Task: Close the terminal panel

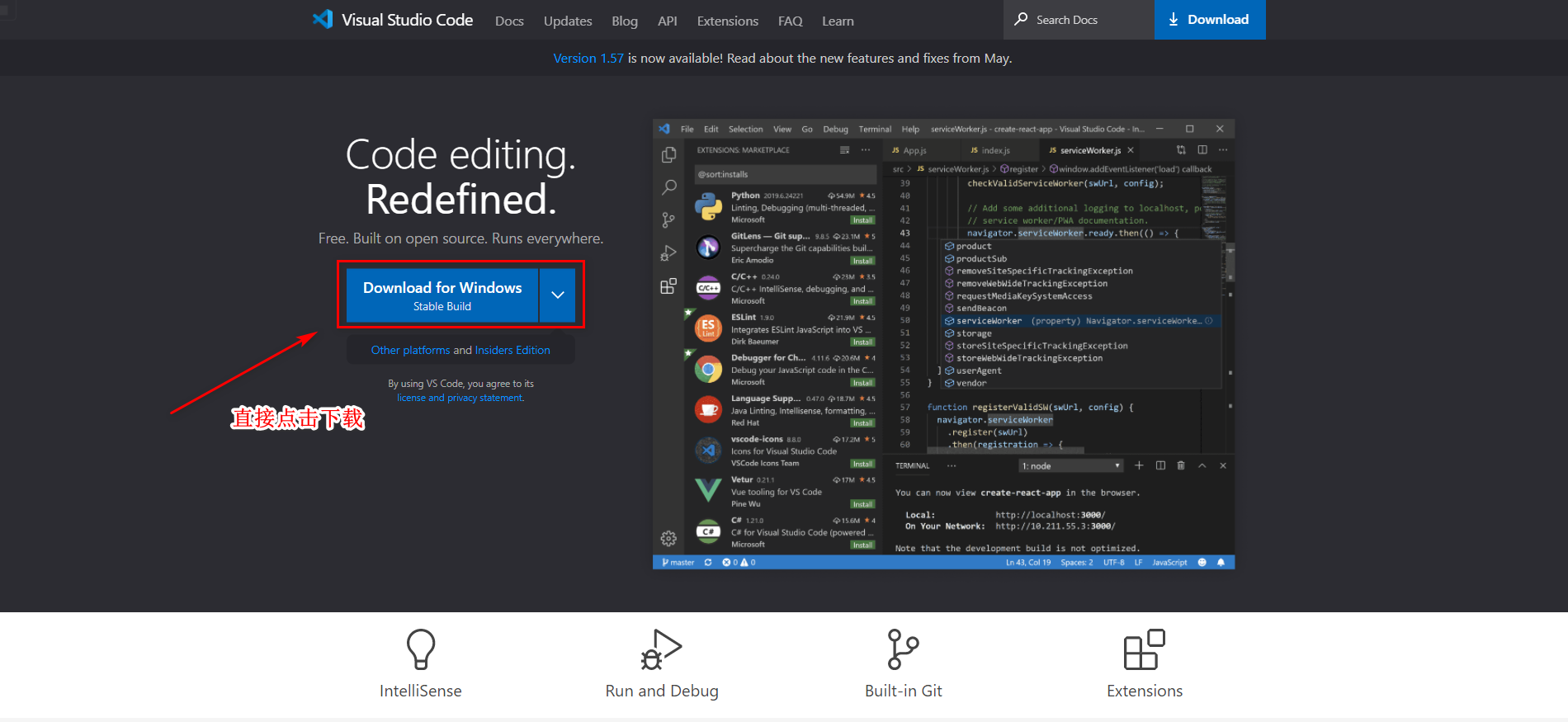Action: [1223, 465]
